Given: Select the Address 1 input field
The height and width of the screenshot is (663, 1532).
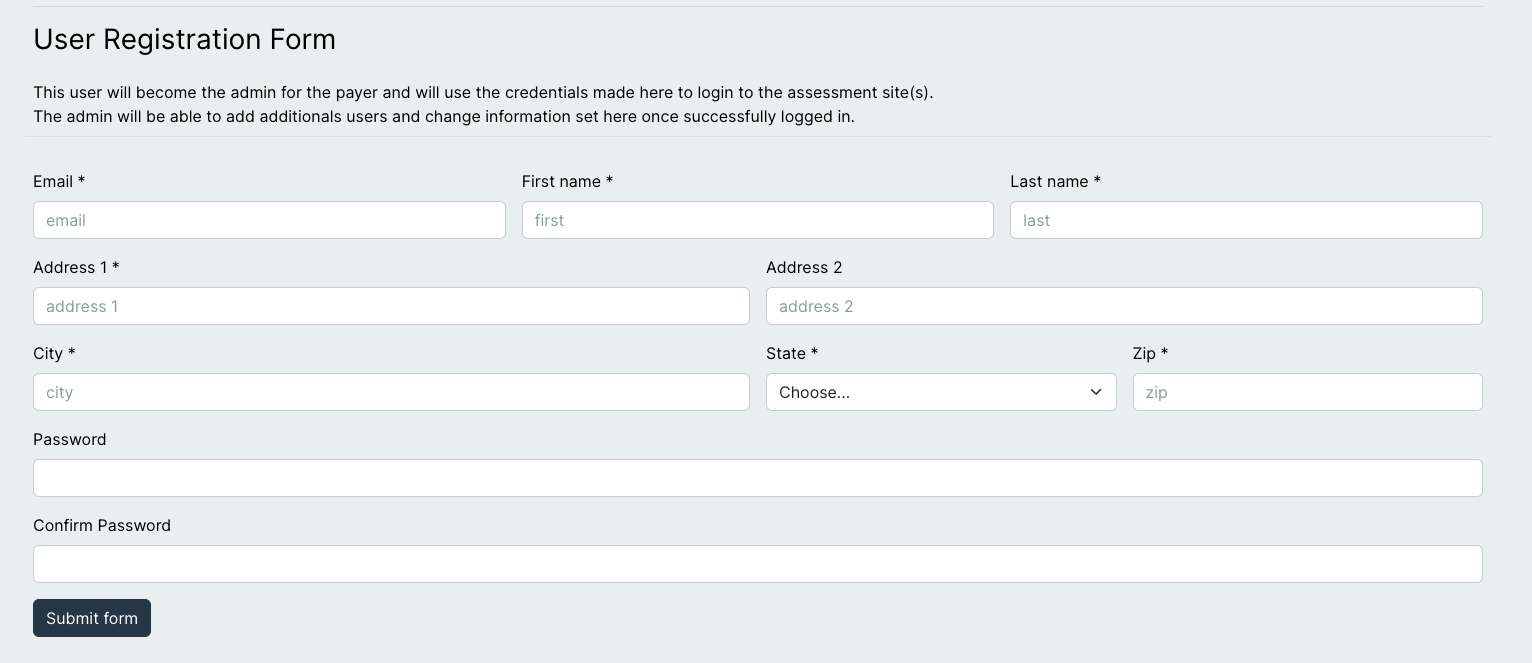Looking at the screenshot, I should point(391,306).
